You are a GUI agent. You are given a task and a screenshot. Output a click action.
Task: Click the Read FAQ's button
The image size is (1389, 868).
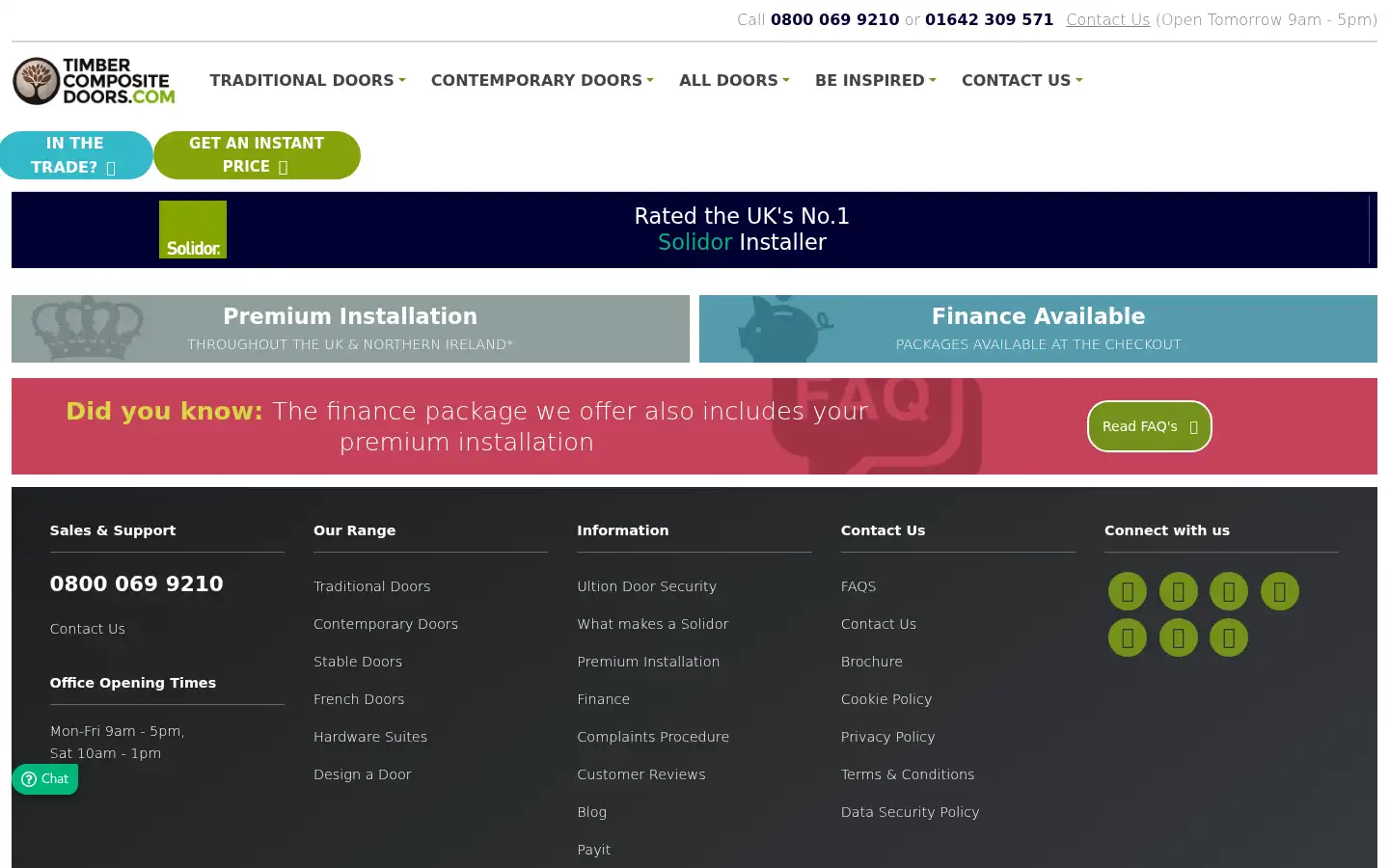1150,426
